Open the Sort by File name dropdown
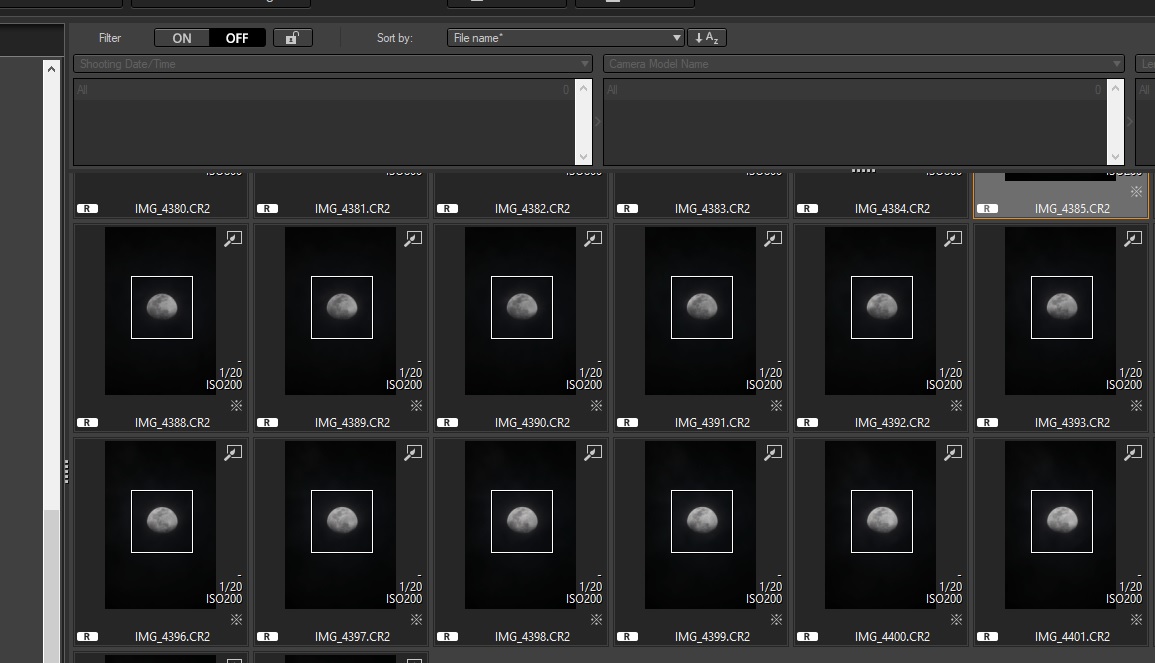This screenshot has height=663, width=1155. tap(566, 38)
